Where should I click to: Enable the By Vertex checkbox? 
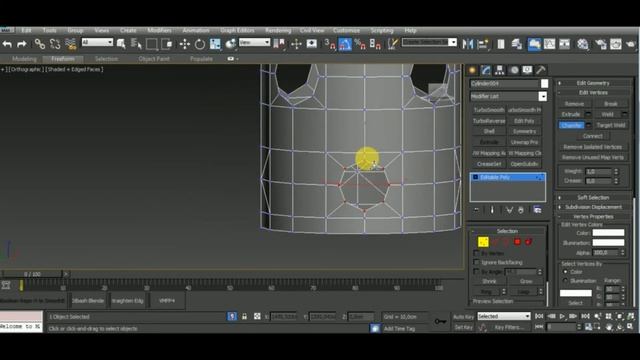[476, 253]
